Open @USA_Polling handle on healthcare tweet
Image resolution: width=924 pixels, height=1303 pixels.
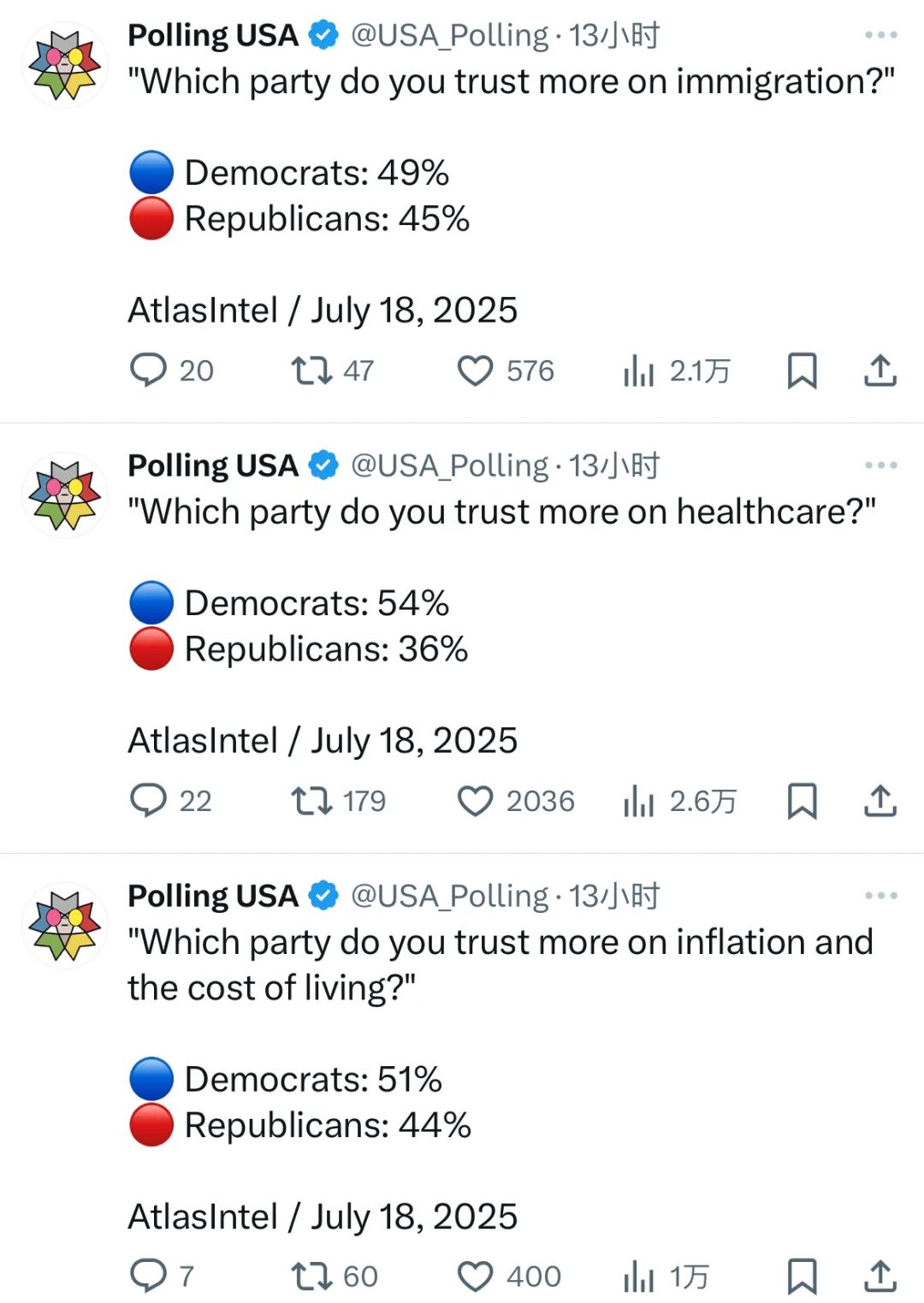pyautogui.click(x=450, y=465)
